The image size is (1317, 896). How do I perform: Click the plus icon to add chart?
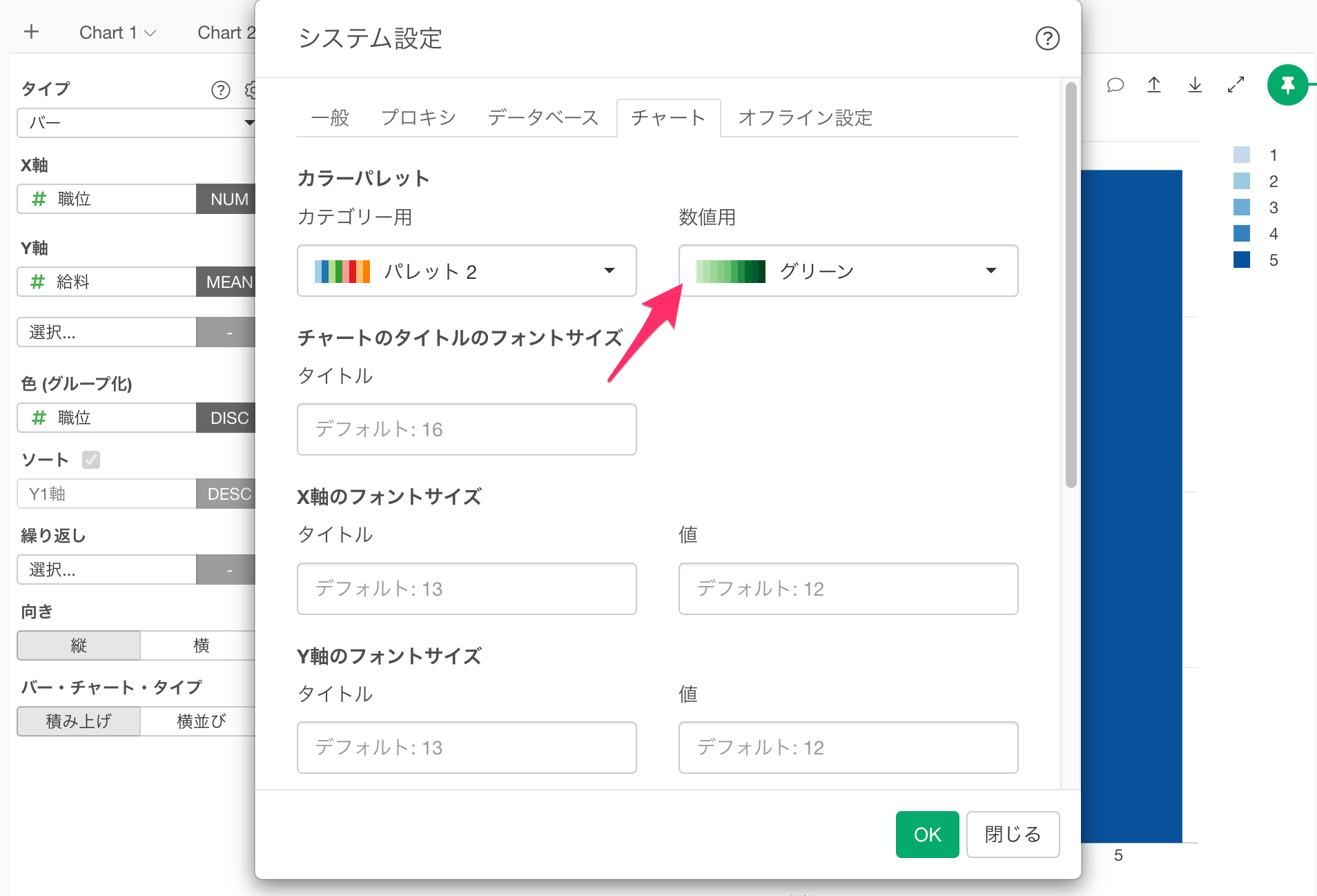point(31,32)
